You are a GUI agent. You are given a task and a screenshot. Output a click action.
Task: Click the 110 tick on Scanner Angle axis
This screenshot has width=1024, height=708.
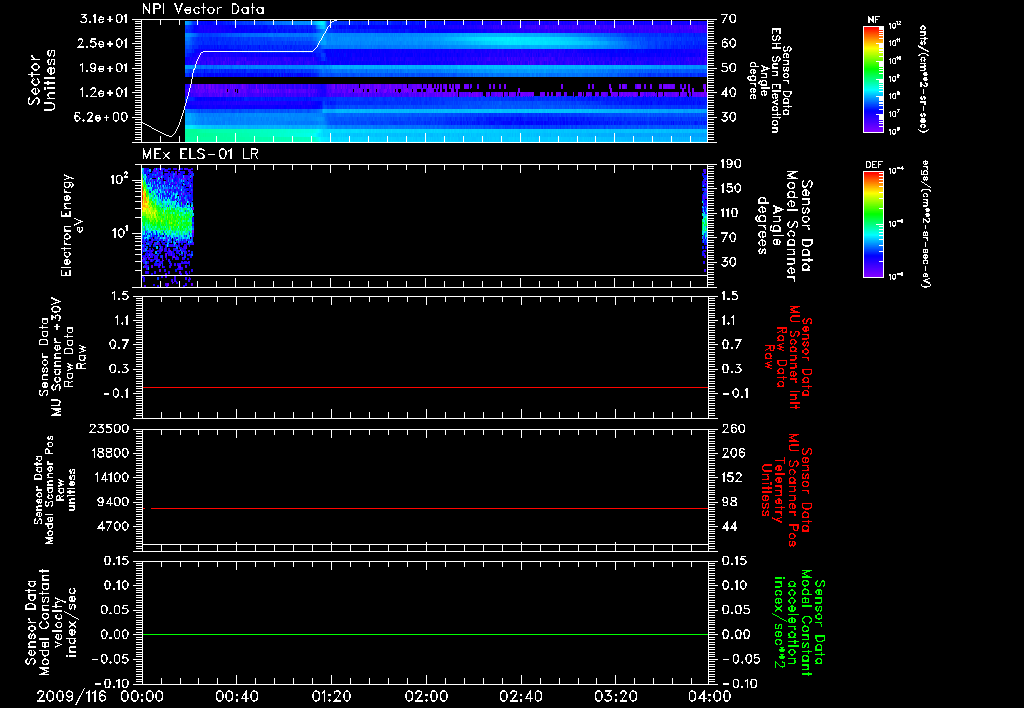point(731,213)
